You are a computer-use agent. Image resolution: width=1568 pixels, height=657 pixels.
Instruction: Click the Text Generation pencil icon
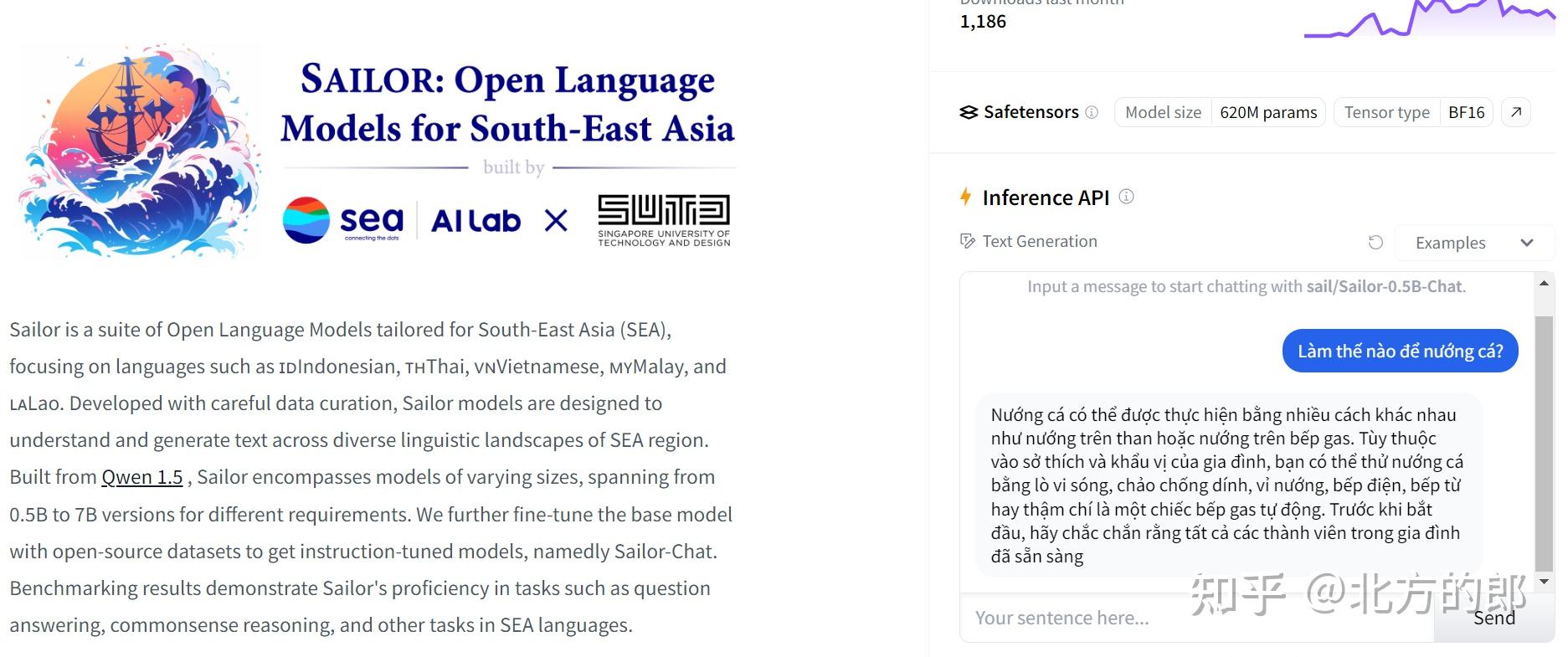[968, 242]
